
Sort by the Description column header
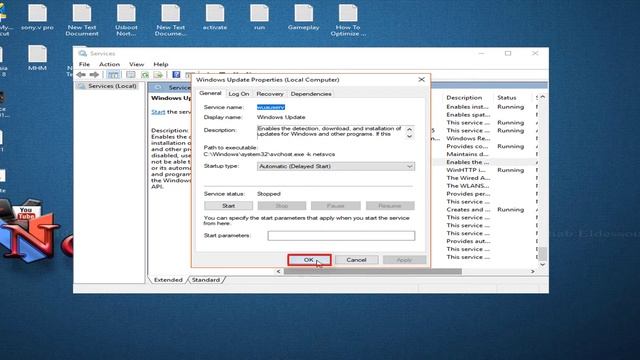click(464, 98)
